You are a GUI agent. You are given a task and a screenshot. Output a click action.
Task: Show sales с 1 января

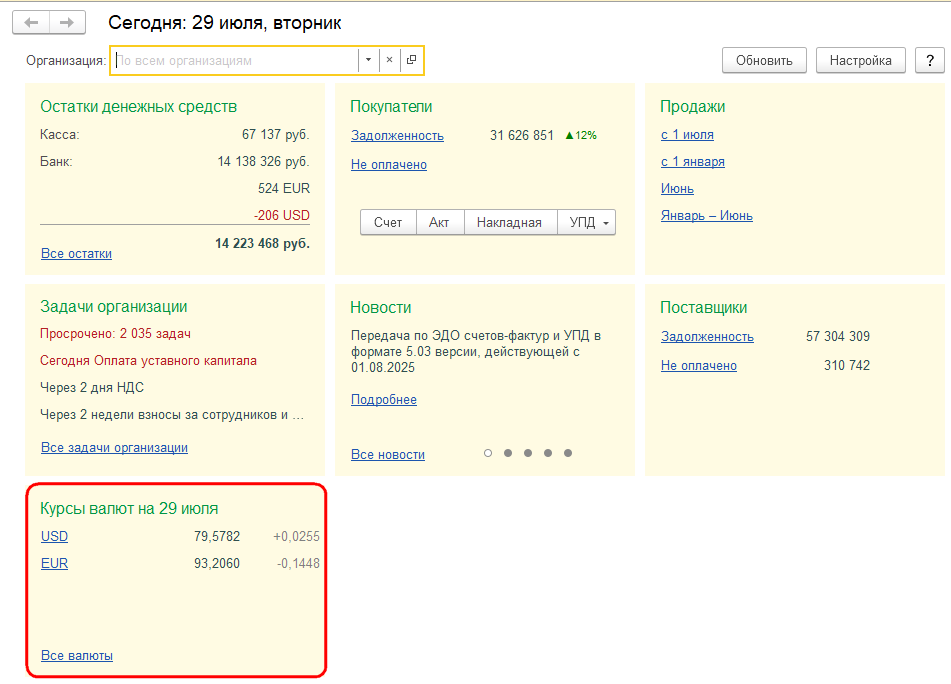(693, 162)
